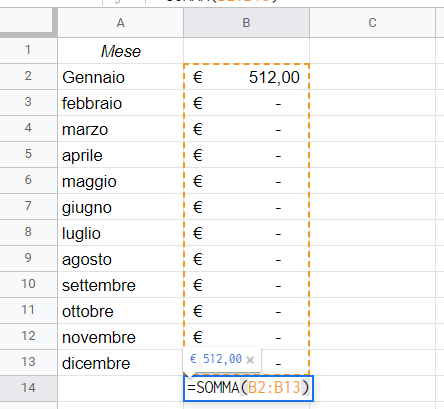Click the Mese header cell

(x=120, y=51)
